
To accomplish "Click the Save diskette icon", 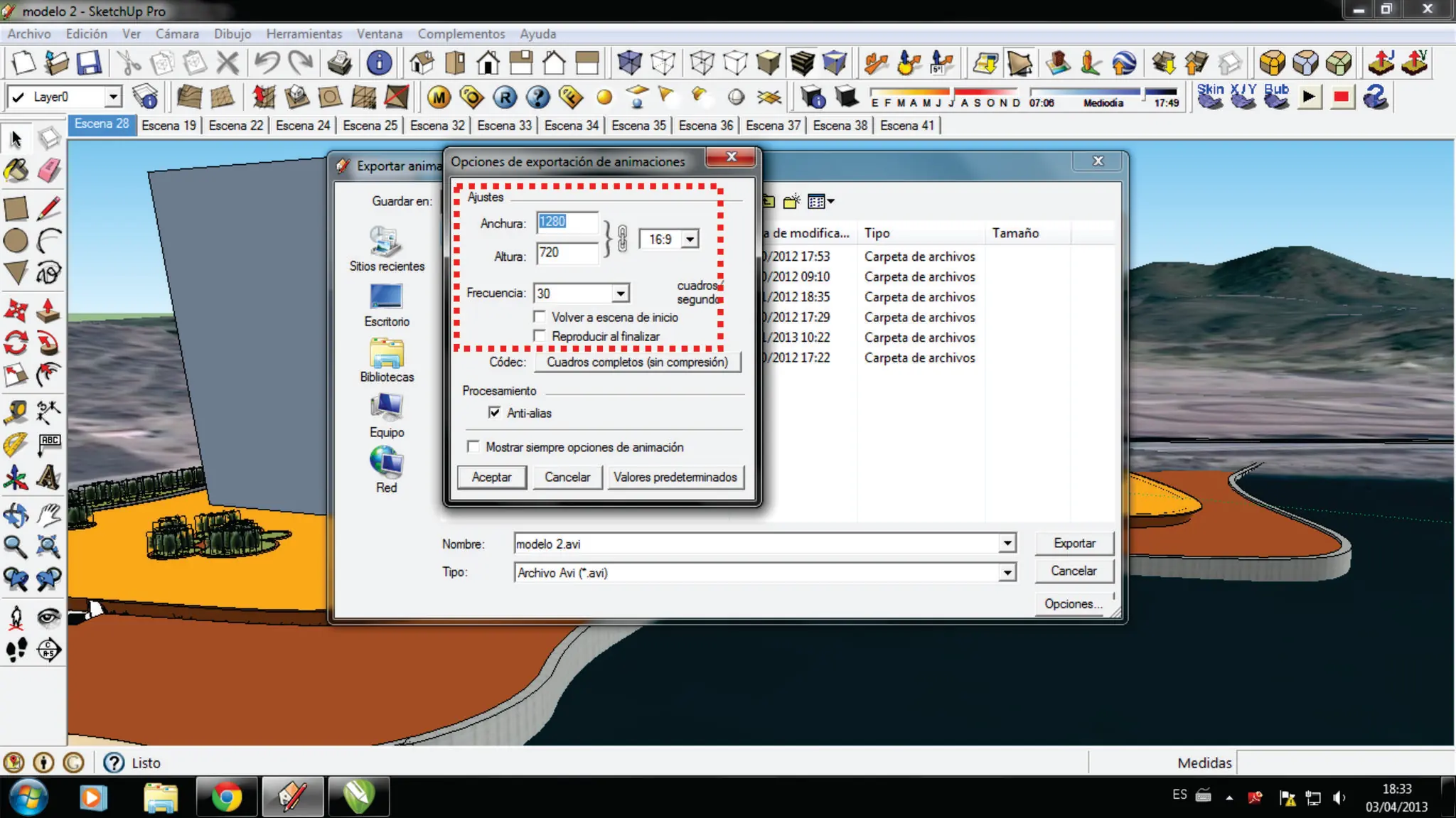I will point(90,63).
